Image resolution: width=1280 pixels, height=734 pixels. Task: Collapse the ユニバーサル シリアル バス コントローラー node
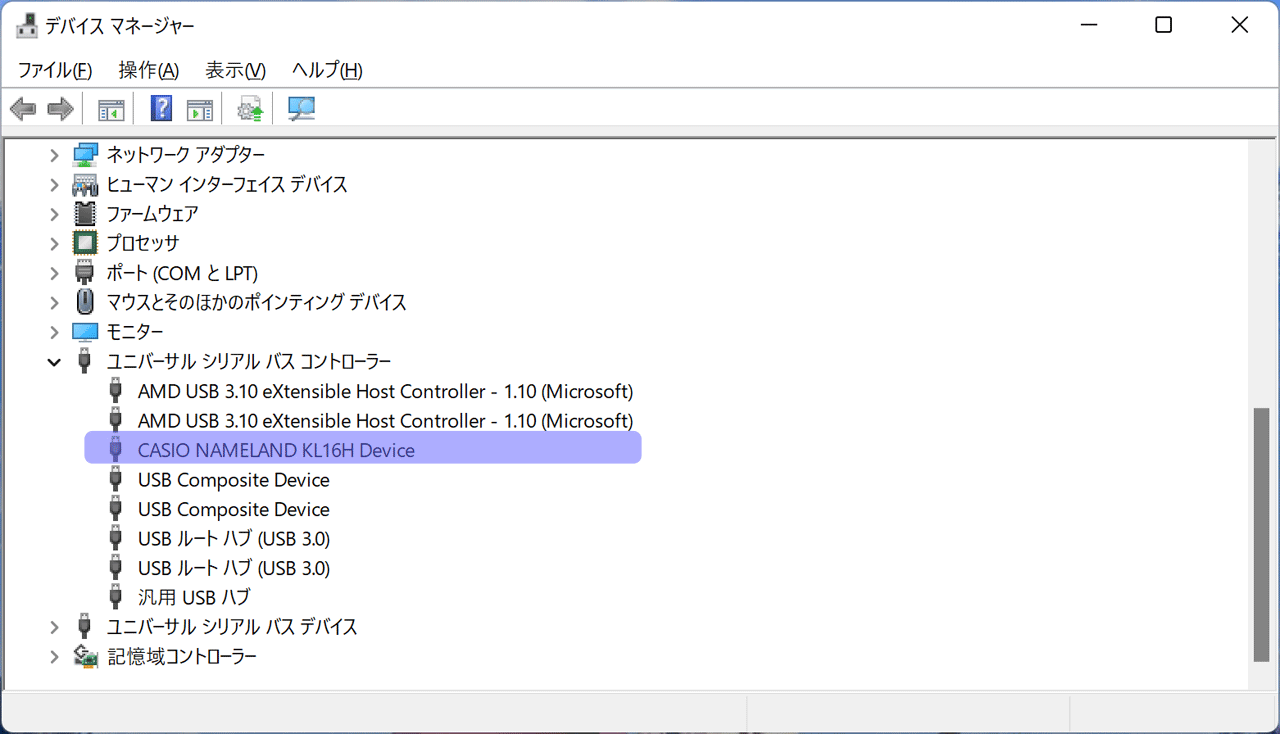55,362
